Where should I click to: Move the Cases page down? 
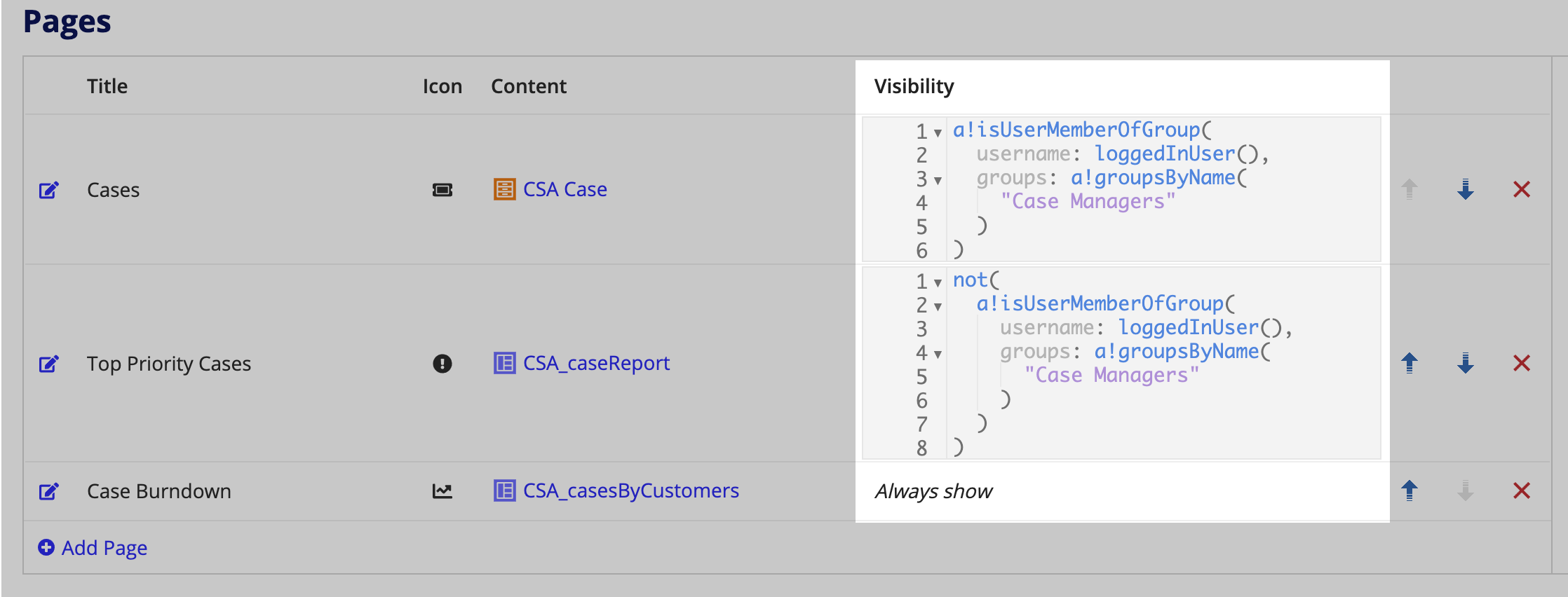1466,189
